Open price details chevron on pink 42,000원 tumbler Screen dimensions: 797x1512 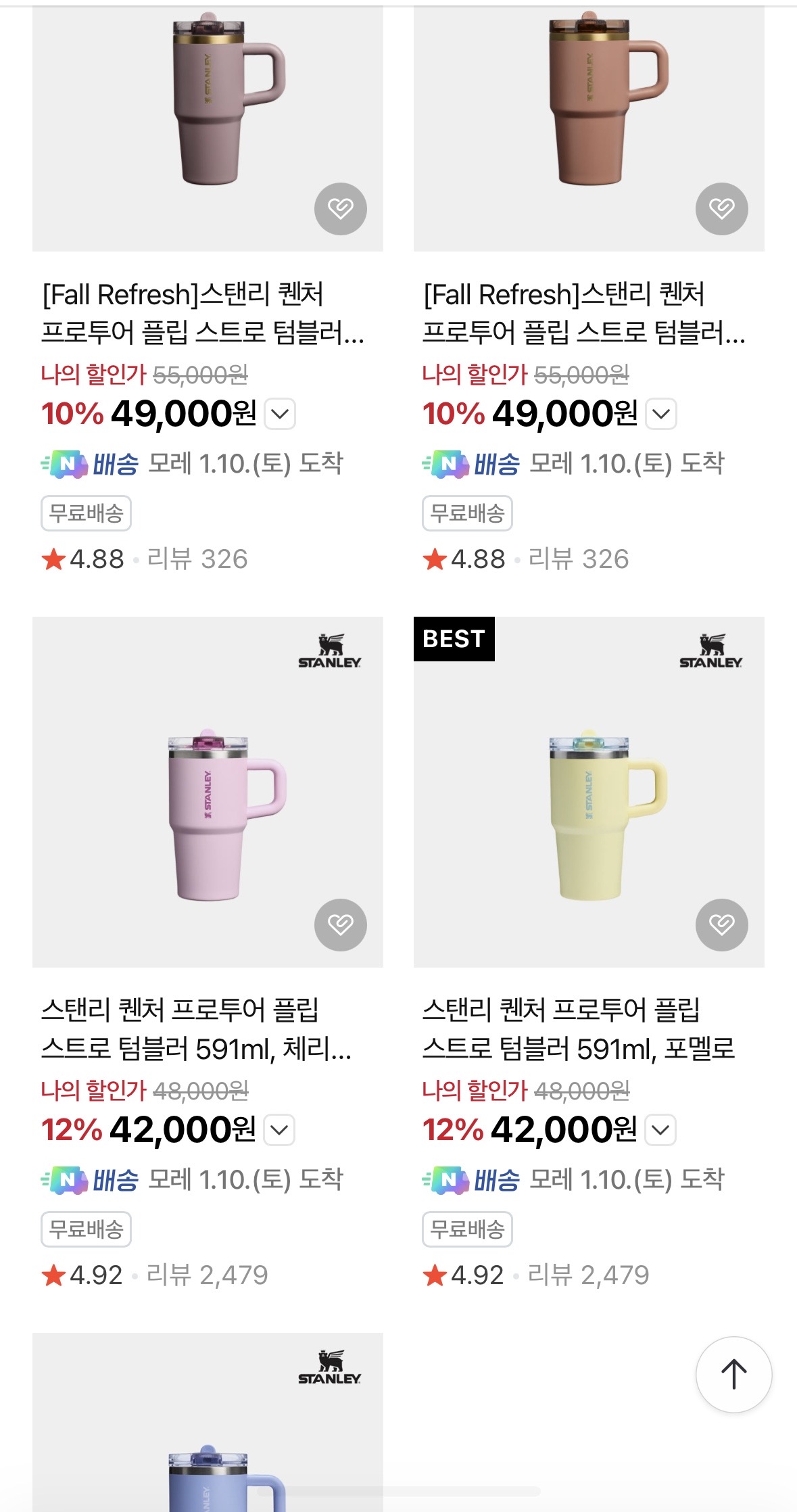[279, 1129]
